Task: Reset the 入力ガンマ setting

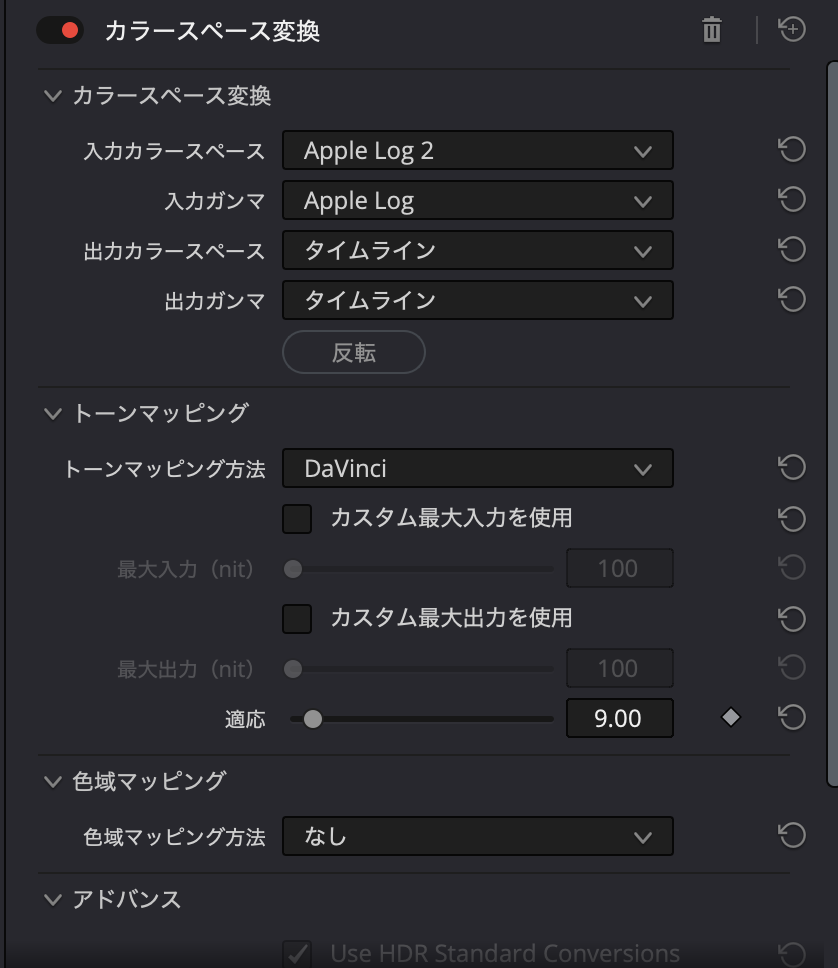Action: pos(792,200)
